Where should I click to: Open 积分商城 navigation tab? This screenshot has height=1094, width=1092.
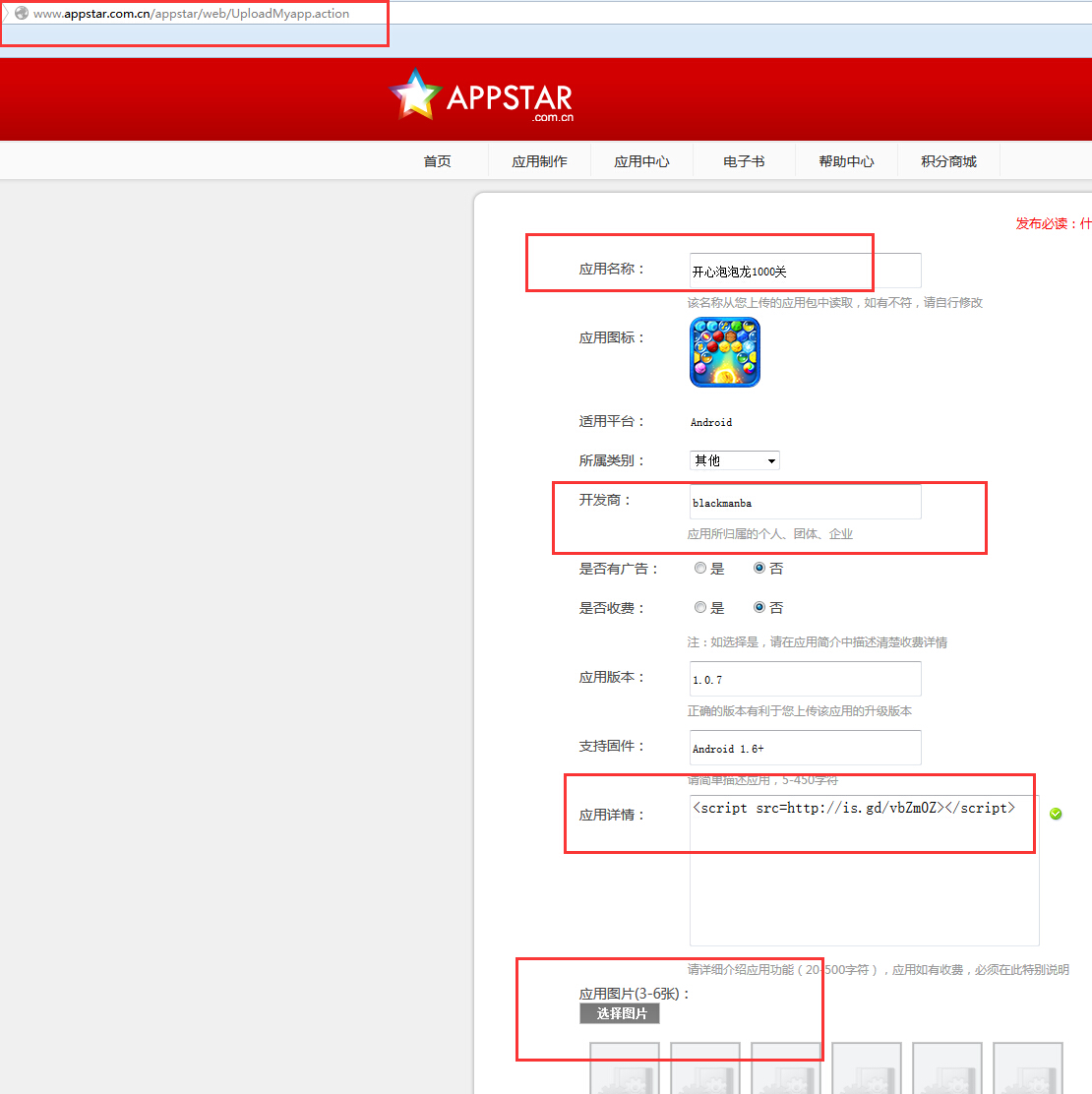click(x=948, y=161)
